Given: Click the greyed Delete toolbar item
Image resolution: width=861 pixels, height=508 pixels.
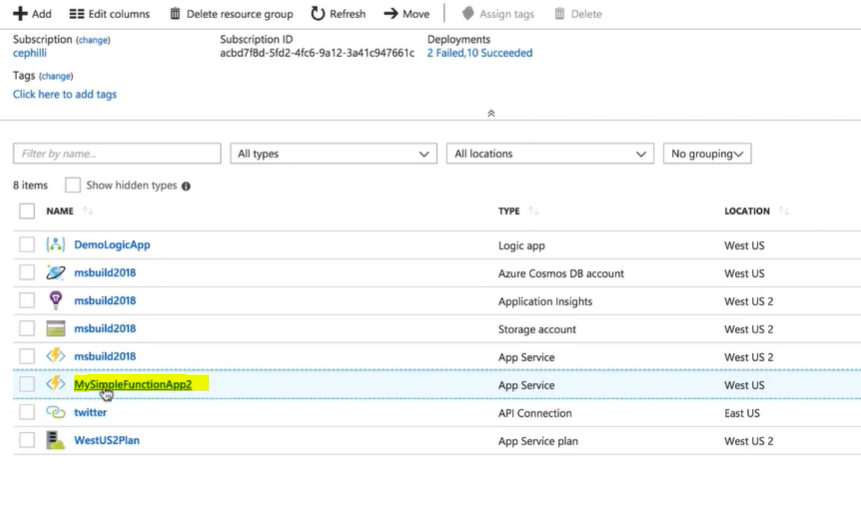Looking at the screenshot, I should point(578,14).
